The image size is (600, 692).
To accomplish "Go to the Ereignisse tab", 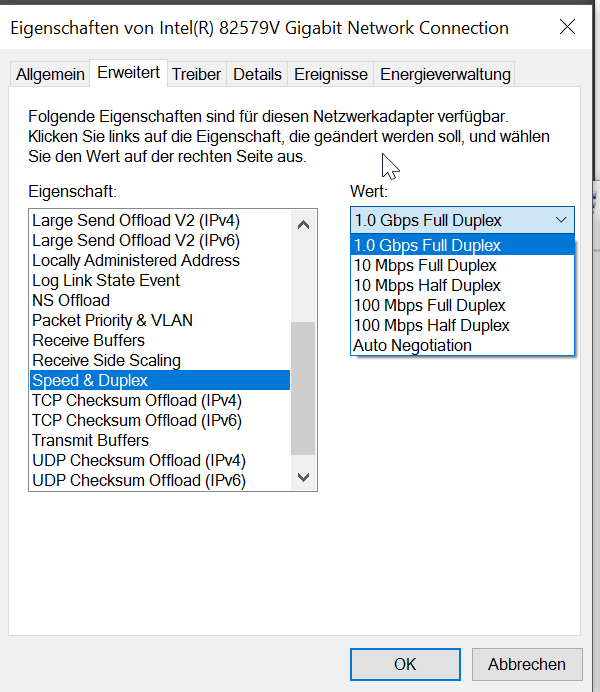I will coord(331,74).
